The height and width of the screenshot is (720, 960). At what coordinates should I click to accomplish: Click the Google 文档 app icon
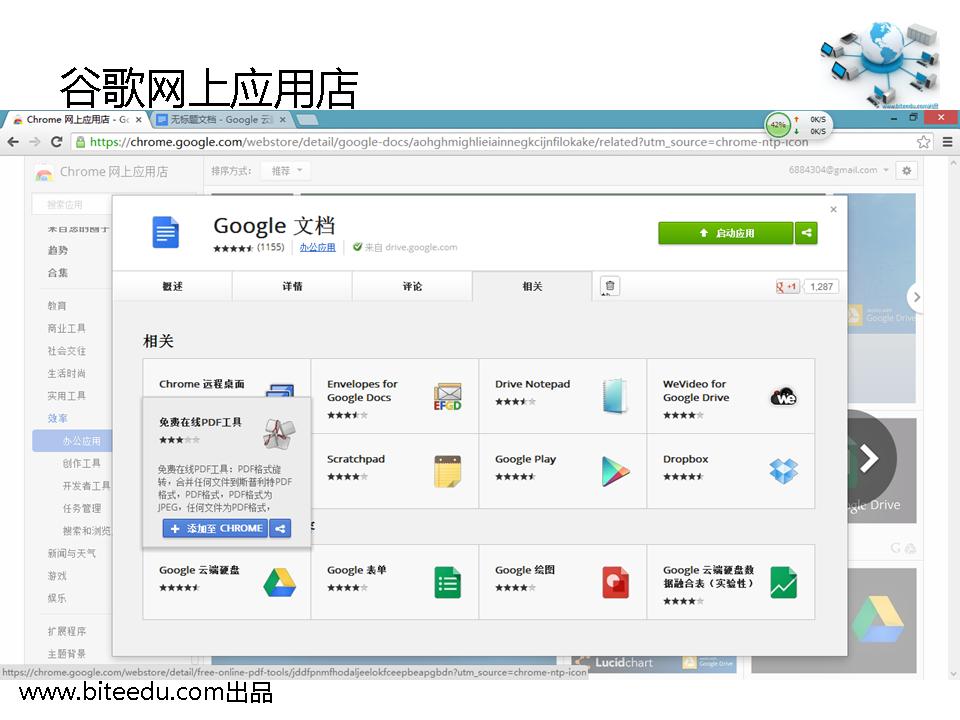click(x=166, y=233)
